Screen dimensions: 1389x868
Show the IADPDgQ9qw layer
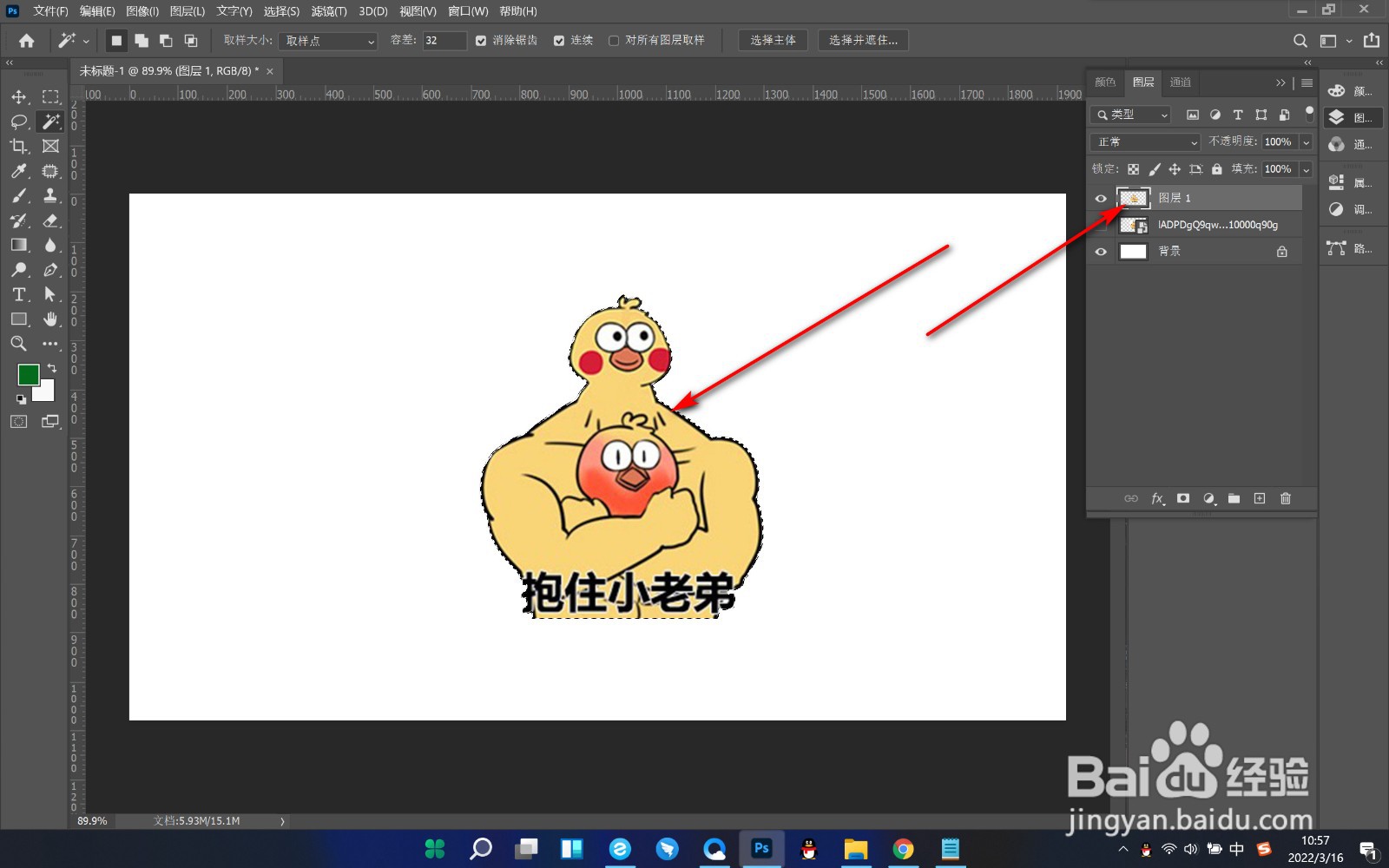1101,225
